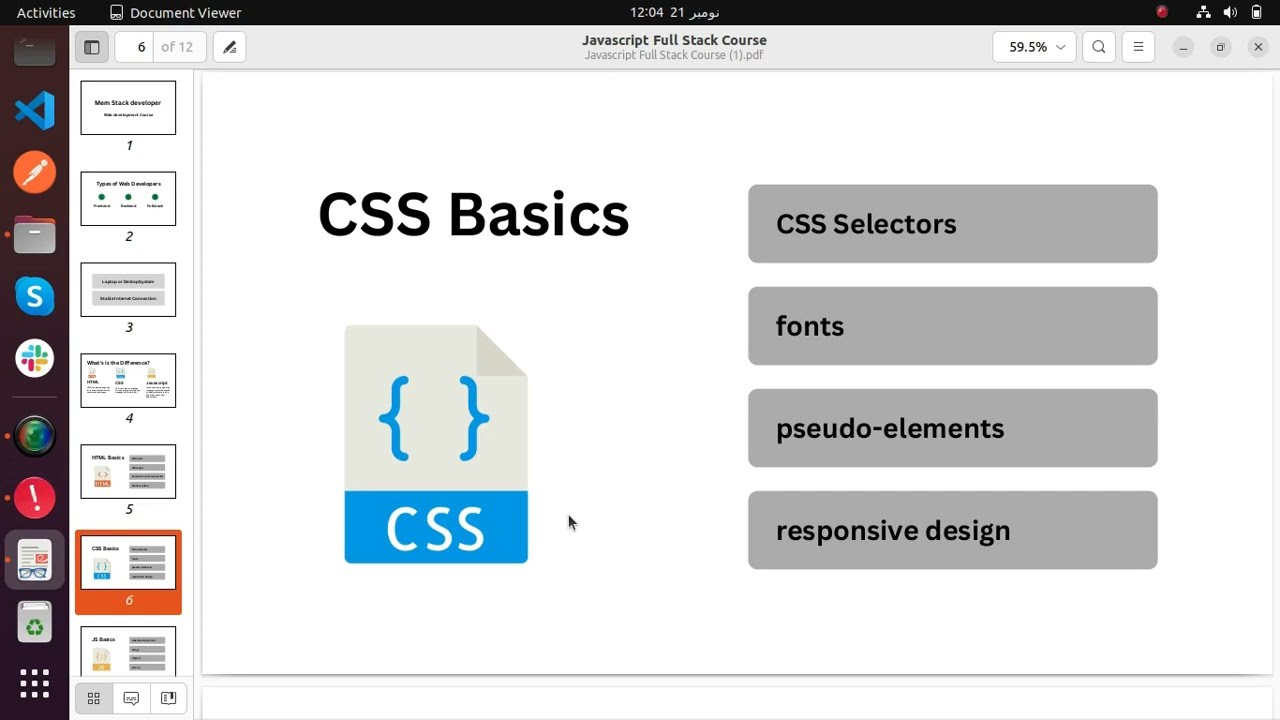Expand the 59.5% zoom level dropdown
The image size is (1280, 720).
tap(1035, 47)
